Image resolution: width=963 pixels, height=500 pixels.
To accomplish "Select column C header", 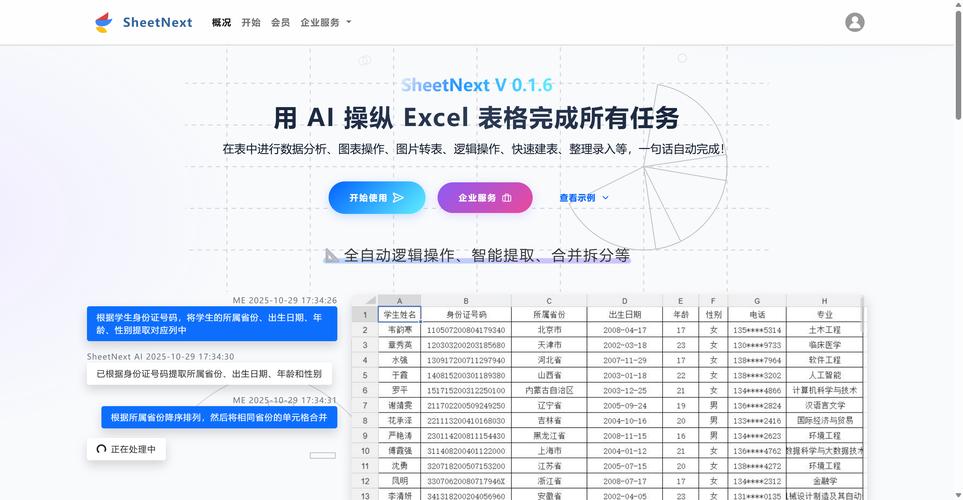I will pyautogui.click(x=549, y=300).
